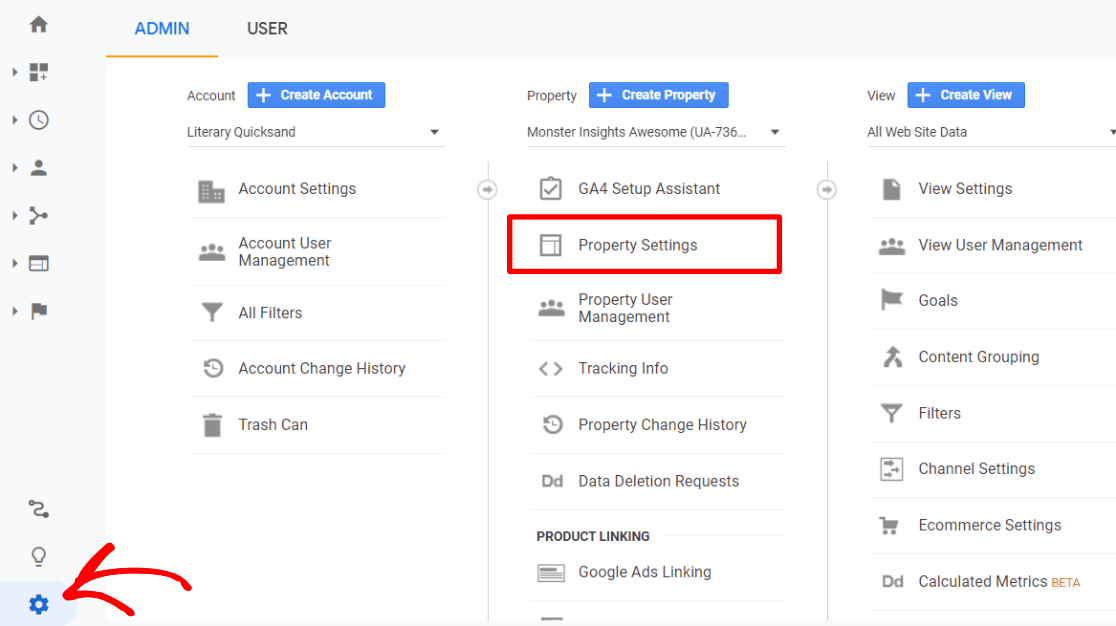Open Account Settings link
The width and height of the screenshot is (1116, 626).
coord(297,189)
